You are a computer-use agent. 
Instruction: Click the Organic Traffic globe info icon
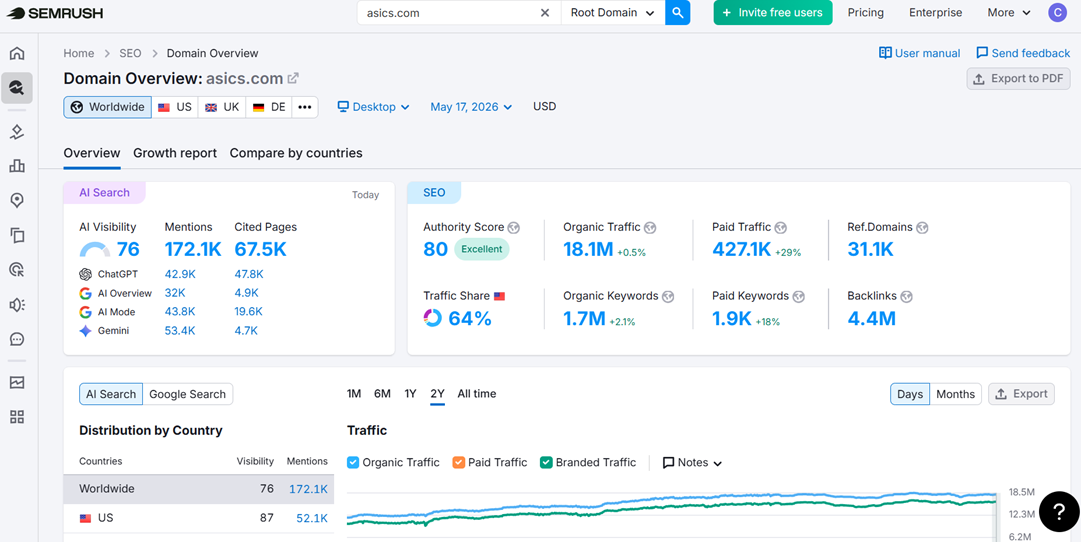click(x=649, y=228)
